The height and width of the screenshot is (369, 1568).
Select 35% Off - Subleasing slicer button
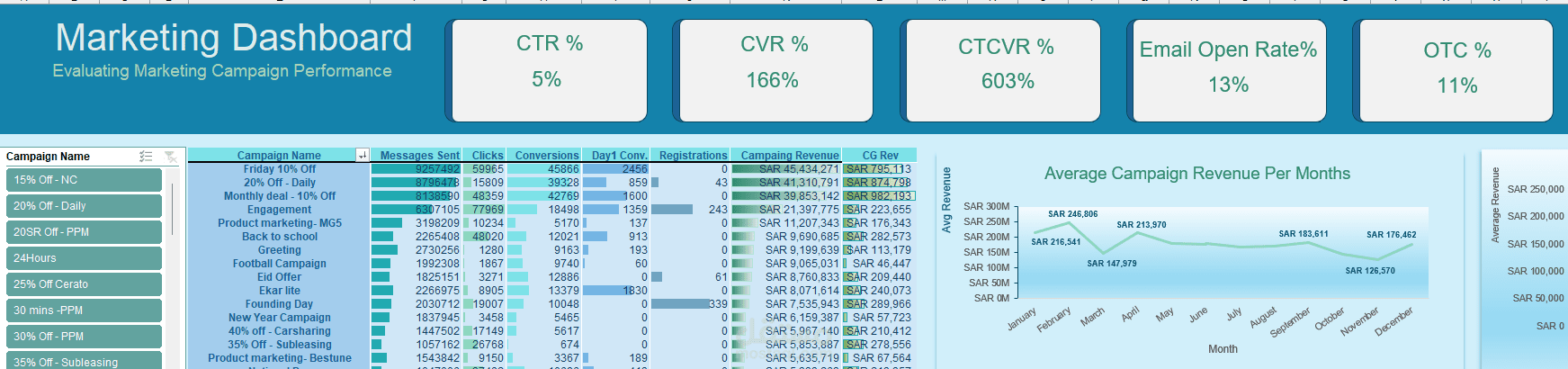coord(84,361)
